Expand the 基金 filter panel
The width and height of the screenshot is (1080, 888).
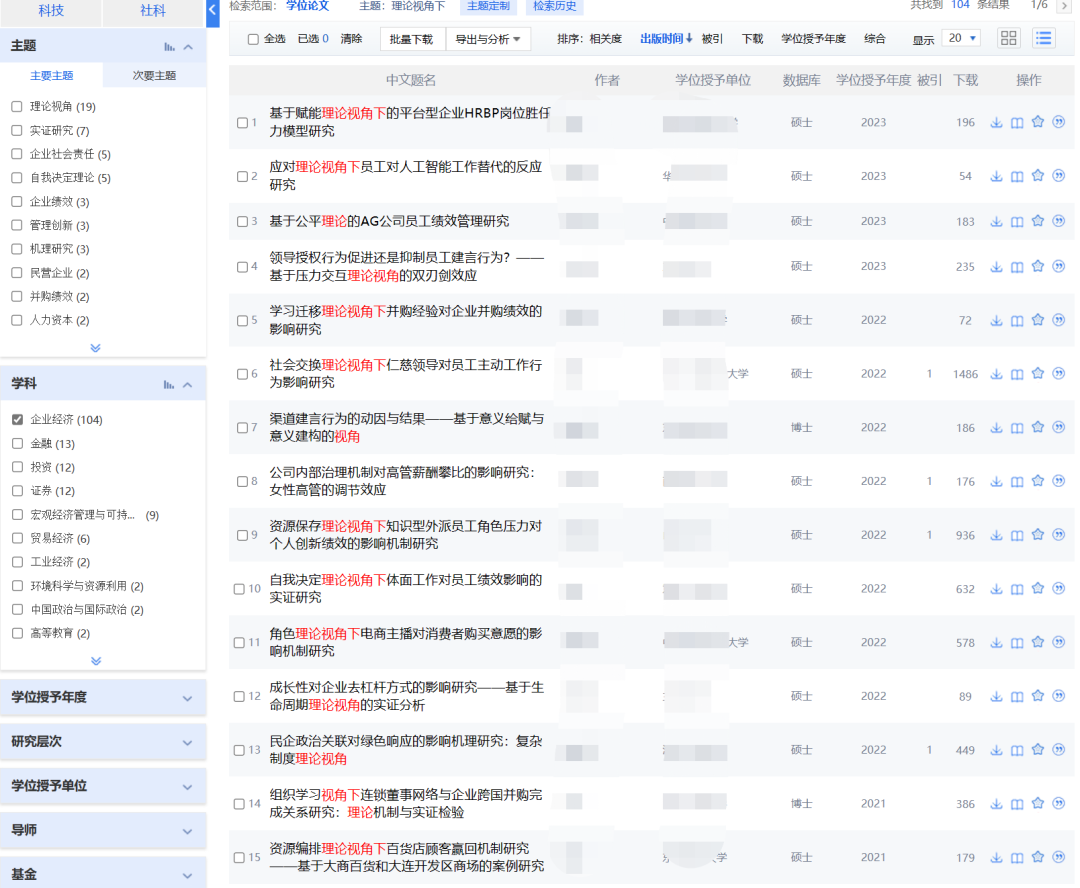click(103, 873)
